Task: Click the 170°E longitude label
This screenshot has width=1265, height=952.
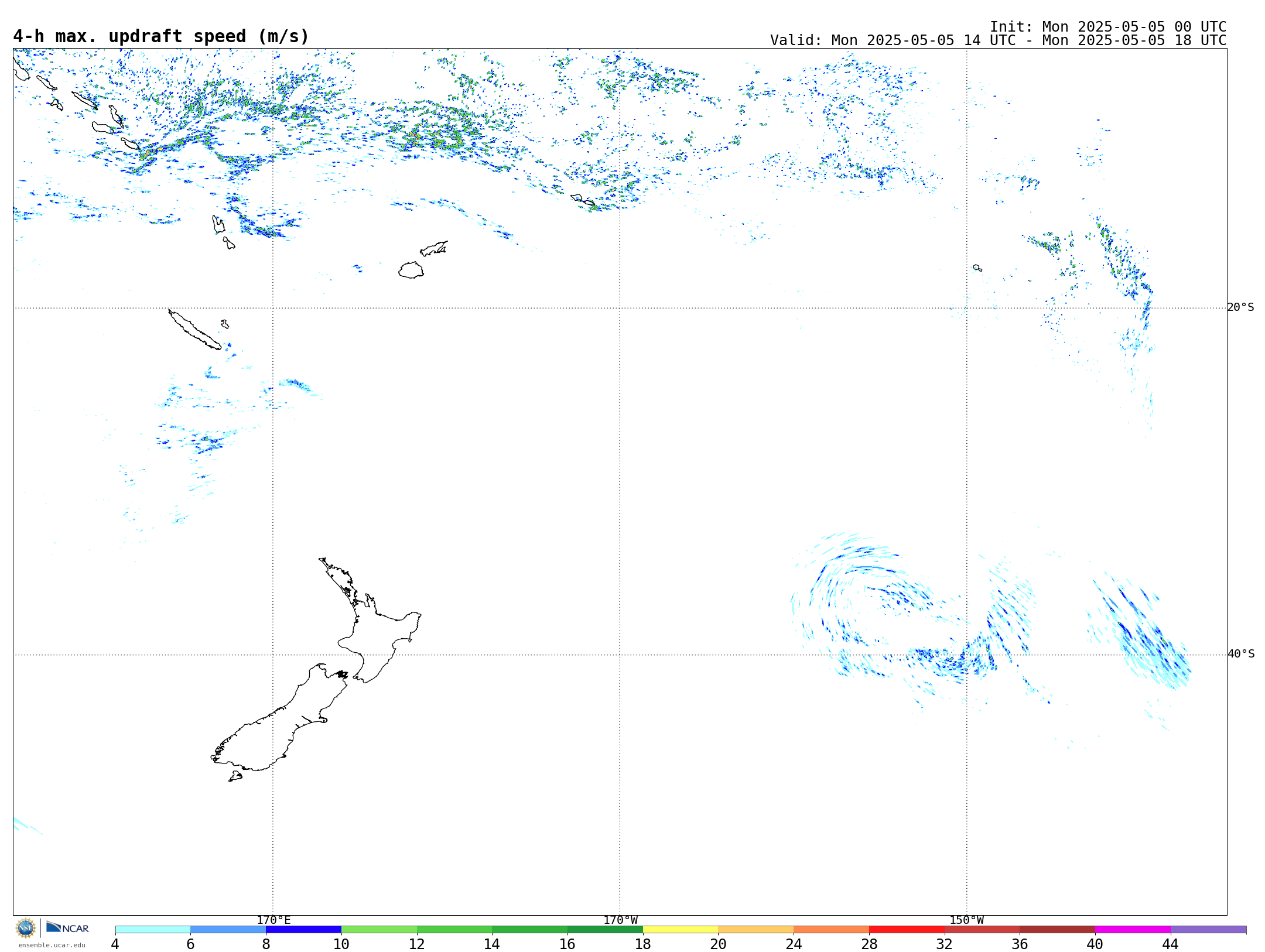Action: click(x=273, y=920)
